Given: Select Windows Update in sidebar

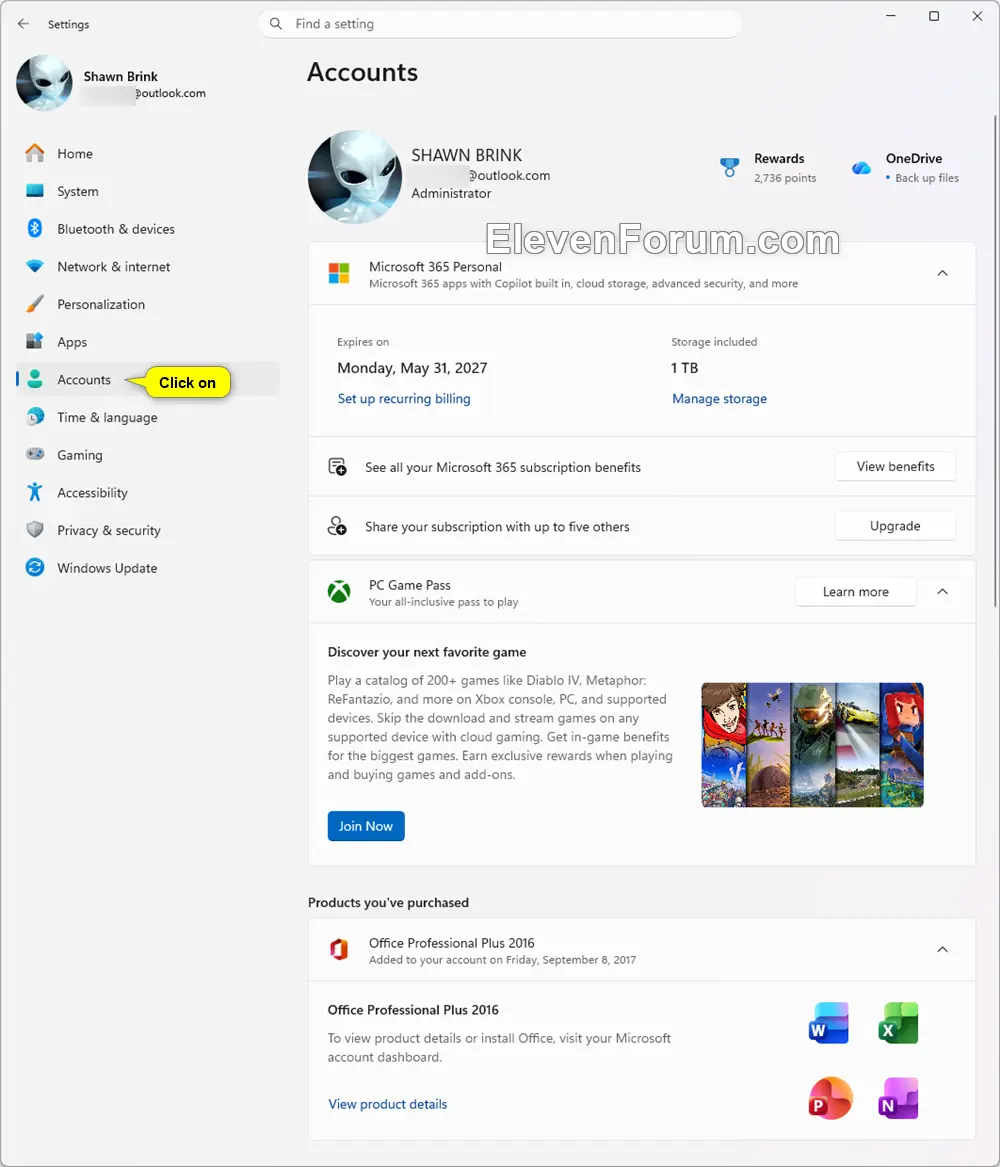Looking at the screenshot, I should pos(147,567).
